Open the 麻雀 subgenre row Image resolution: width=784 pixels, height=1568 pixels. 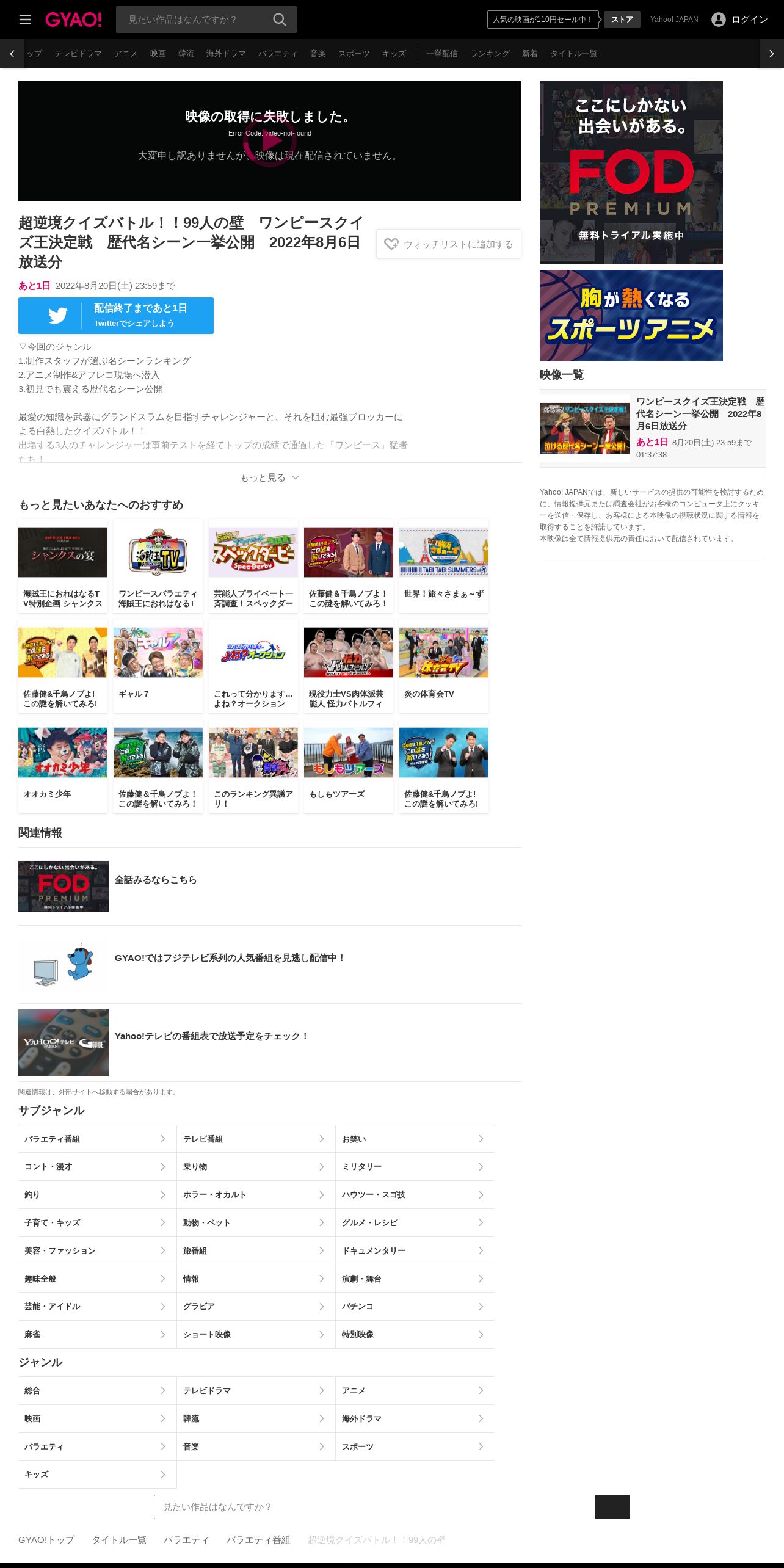click(x=97, y=1335)
